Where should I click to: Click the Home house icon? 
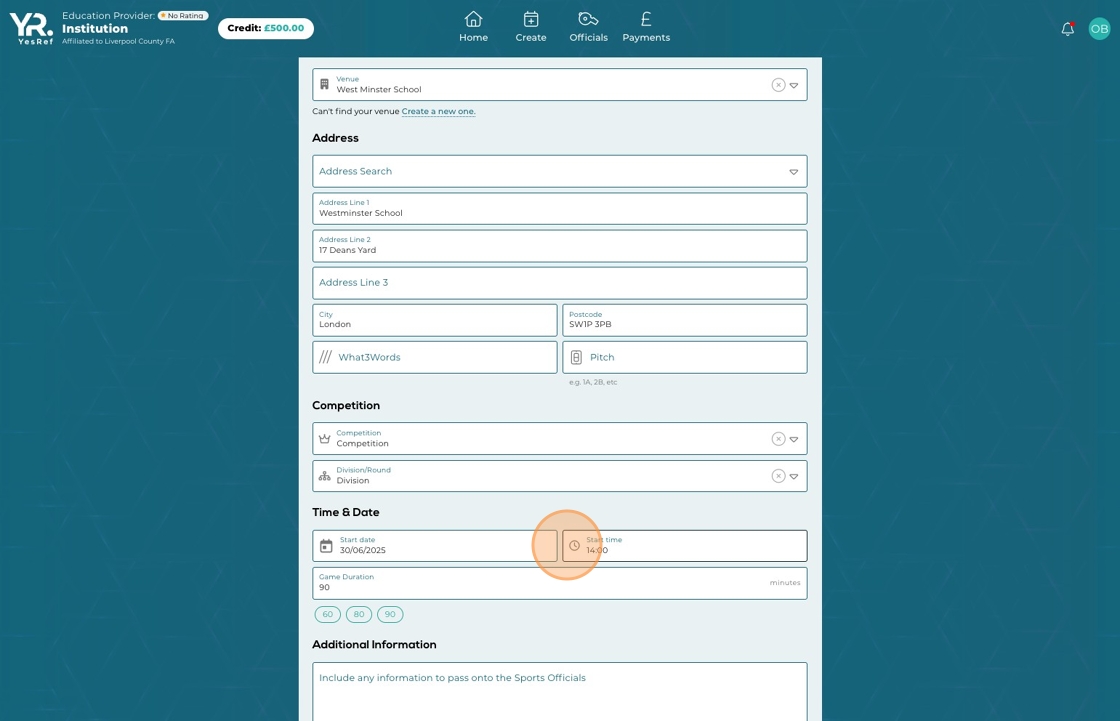[x=474, y=19]
